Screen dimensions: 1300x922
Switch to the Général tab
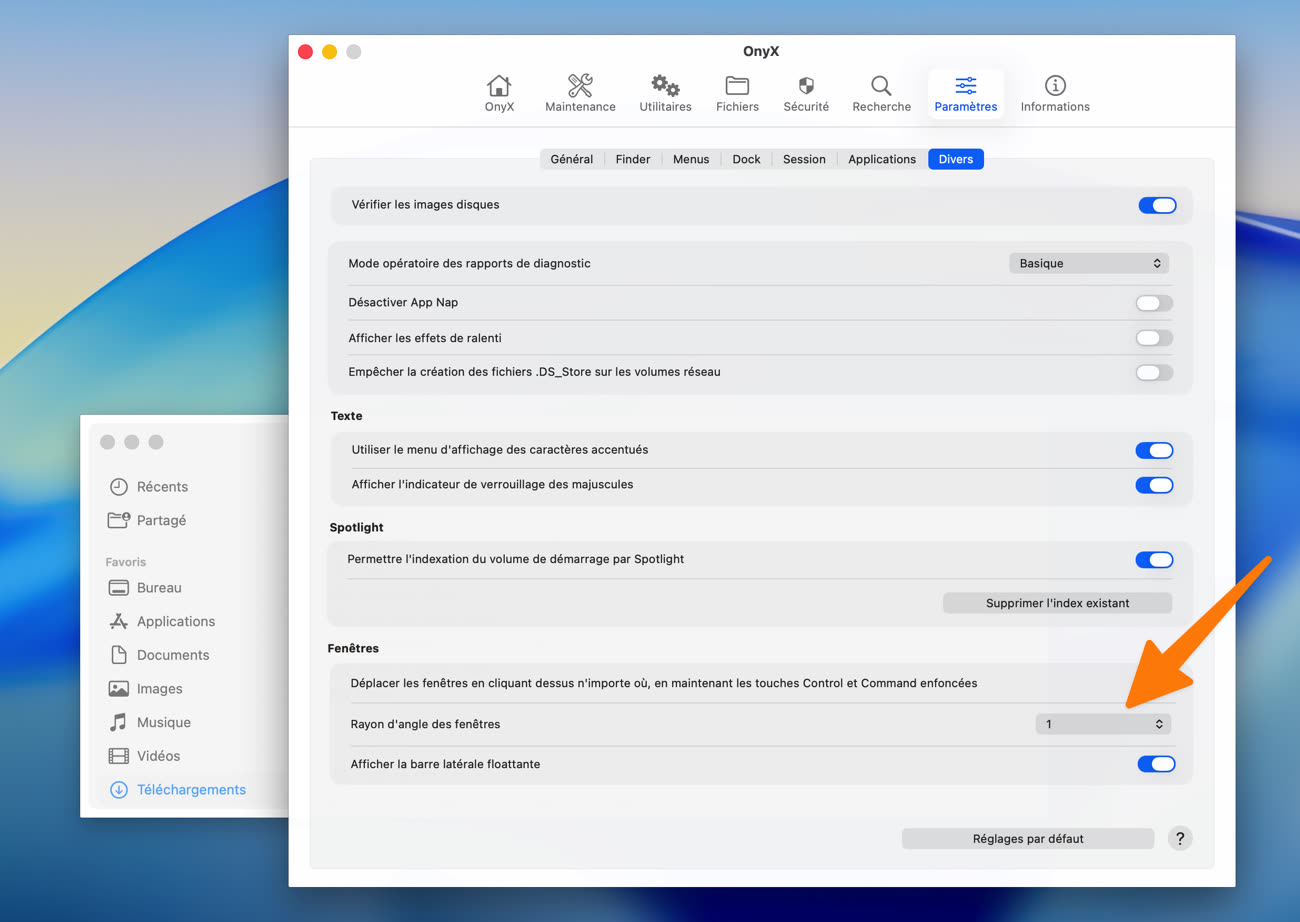(x=572, y=159)
